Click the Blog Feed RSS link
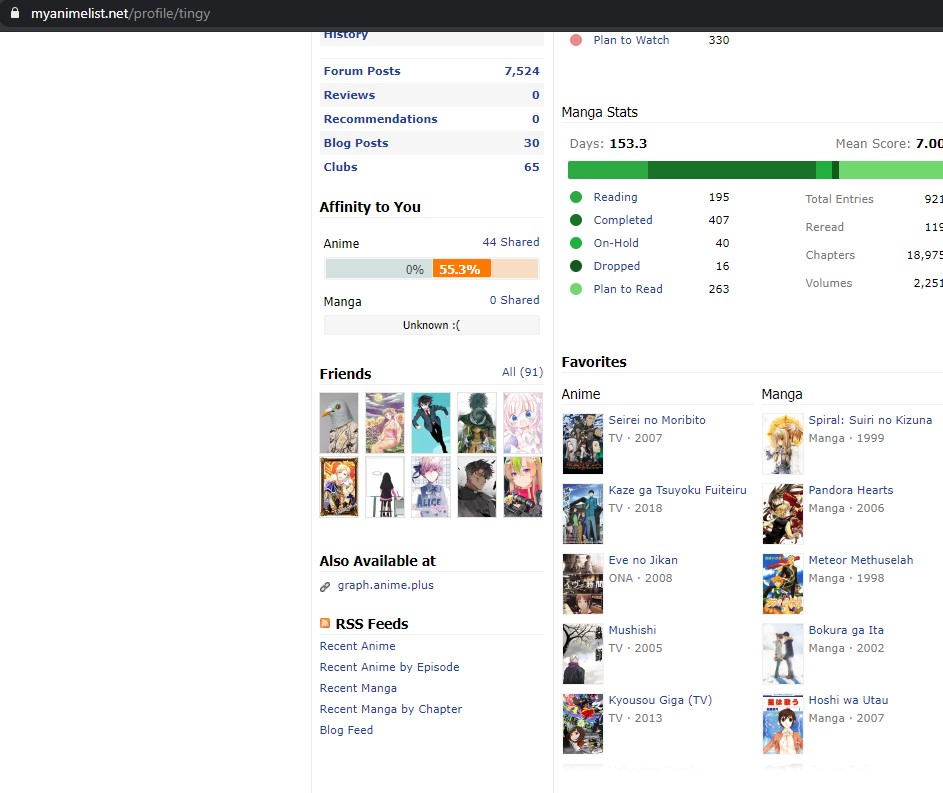This screenshot has height=793, width=943. click(x=346, y=730)
